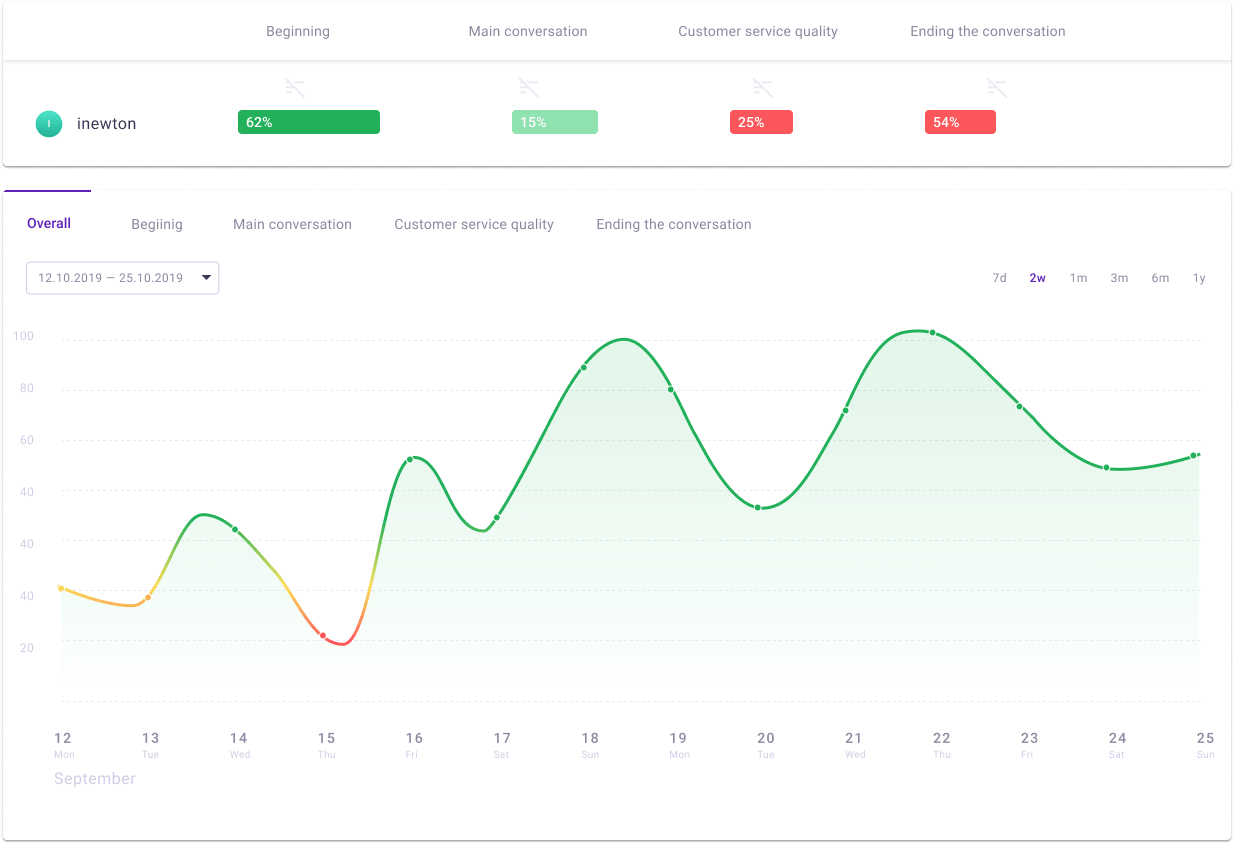Switch to the Customer service quality tab
1234x844 pixels.
473,224
